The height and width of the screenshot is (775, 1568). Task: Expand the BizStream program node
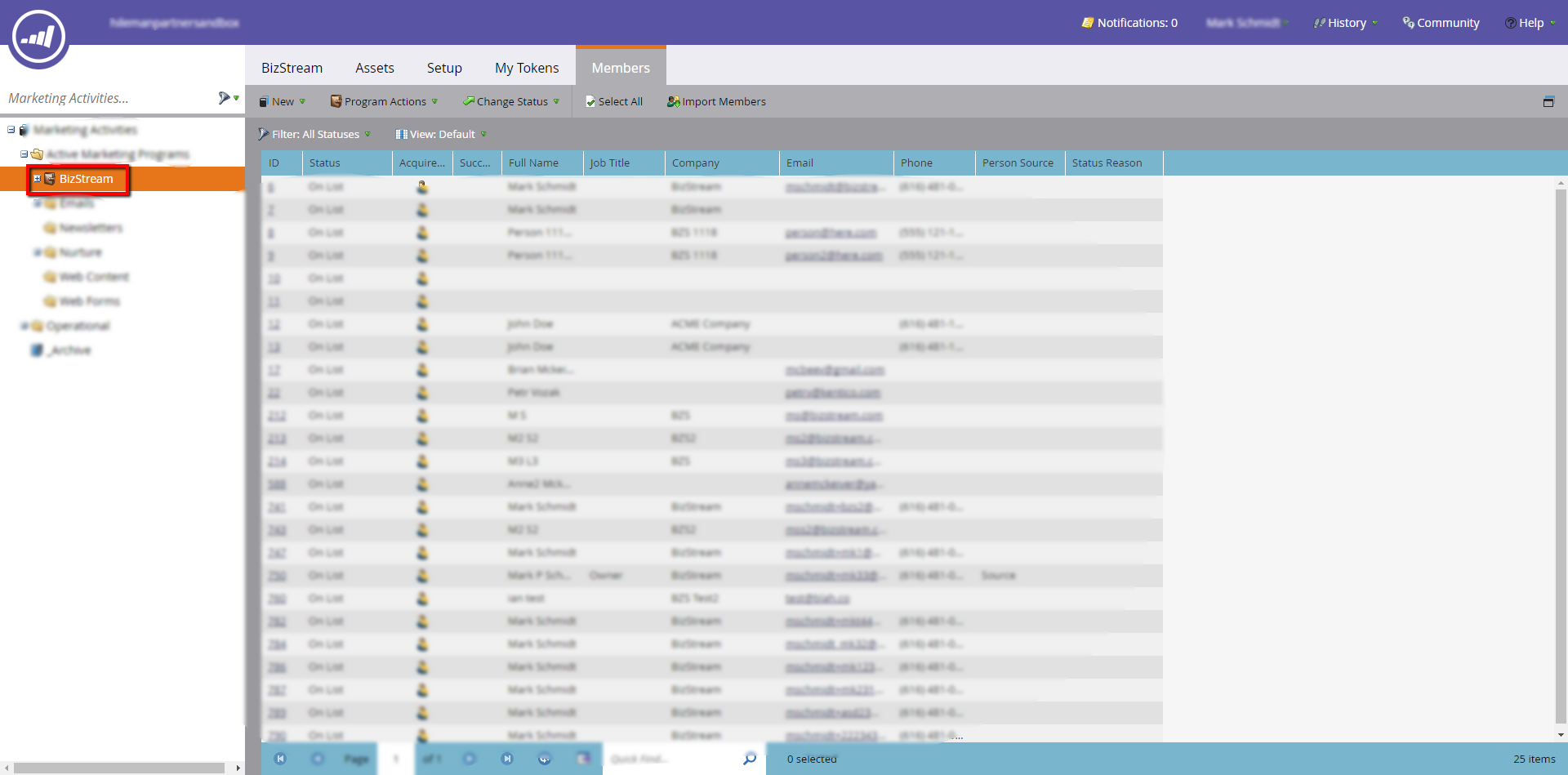[x=38, y=179]
